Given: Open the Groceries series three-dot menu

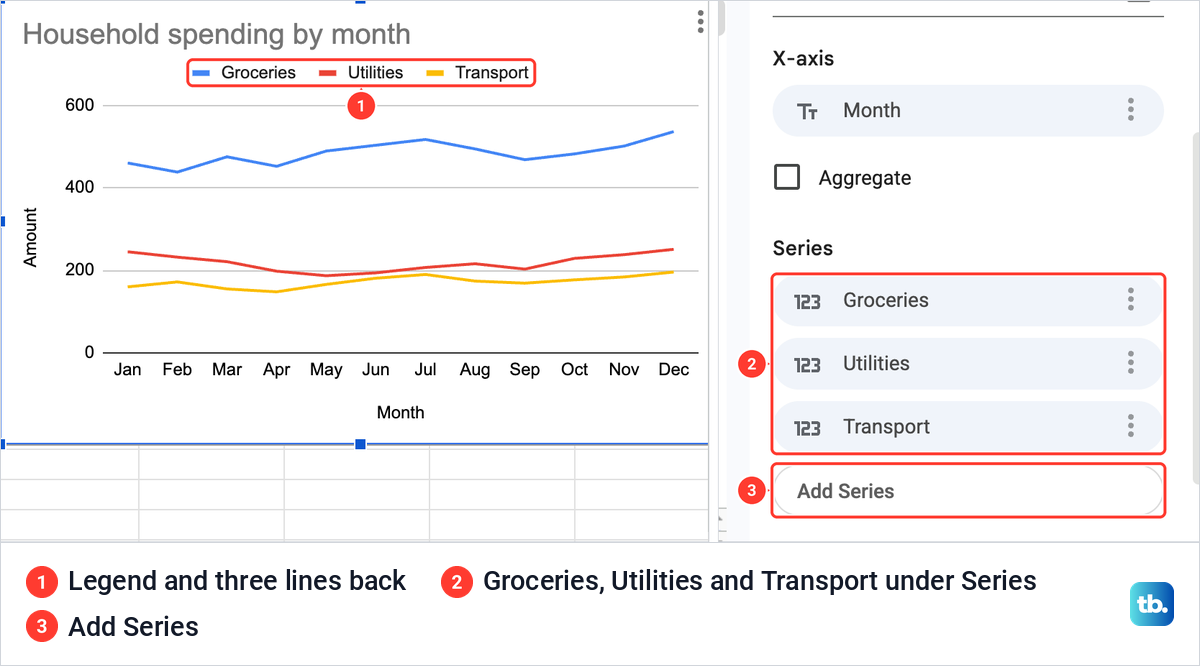Looking at the screenshot, I should coord(1131,300).
